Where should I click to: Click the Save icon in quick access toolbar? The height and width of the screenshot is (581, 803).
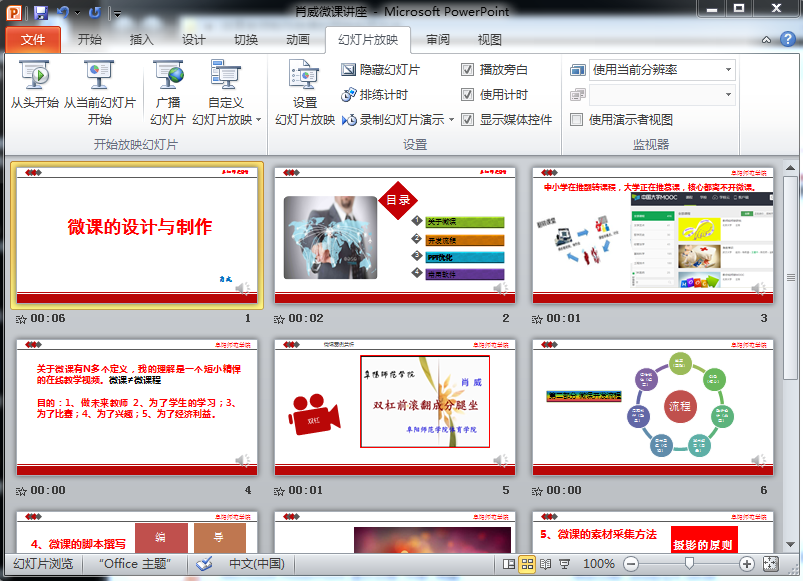click(x=40, y=12)
